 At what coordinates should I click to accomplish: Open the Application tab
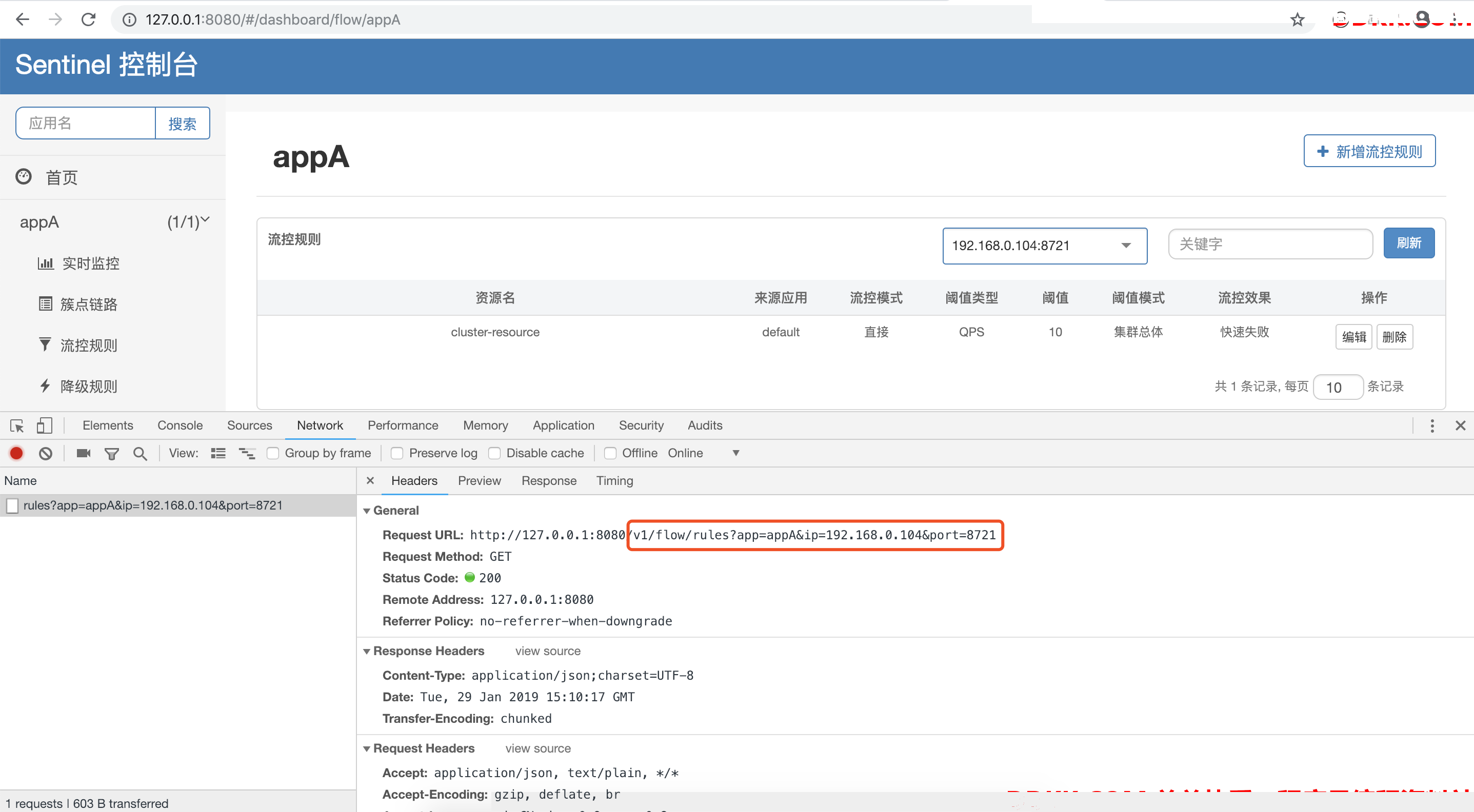pos(564,425)
